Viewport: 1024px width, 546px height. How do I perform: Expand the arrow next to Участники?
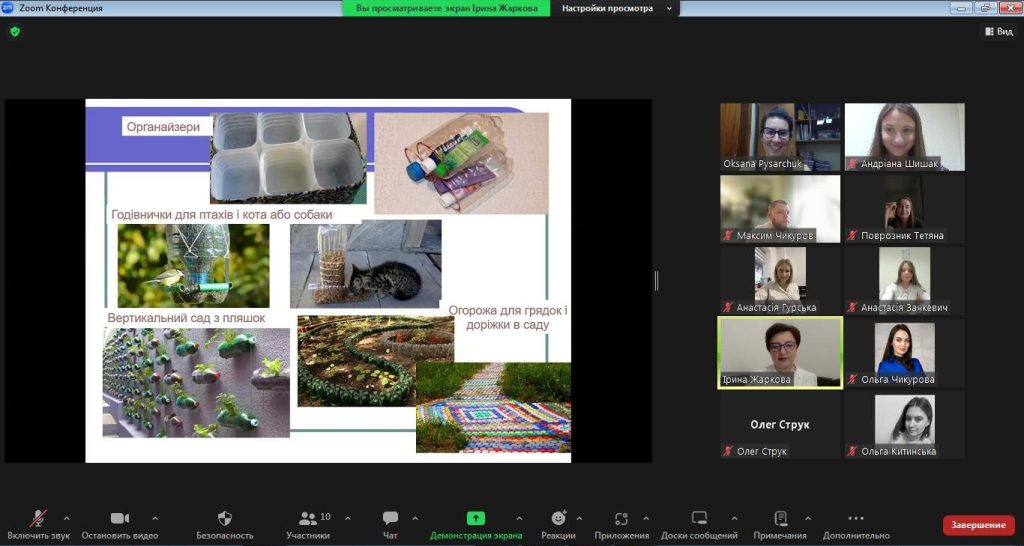click(348, 518)
